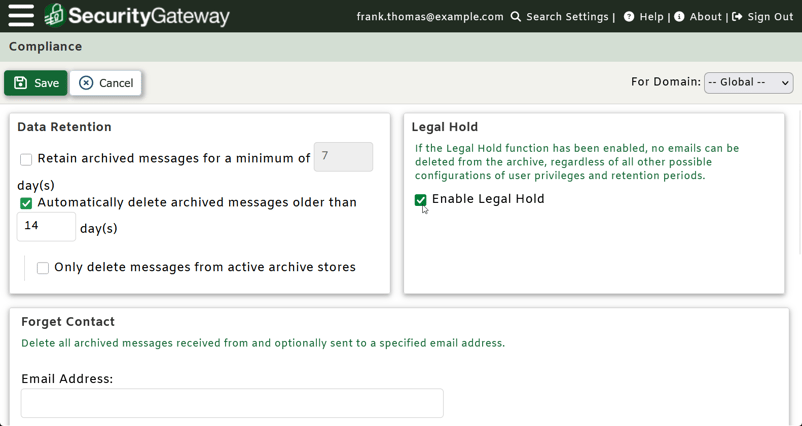Click the floppy disk icon on Save
The width and height of the screenshot is (802, 426).
click(x=20, y=83)
